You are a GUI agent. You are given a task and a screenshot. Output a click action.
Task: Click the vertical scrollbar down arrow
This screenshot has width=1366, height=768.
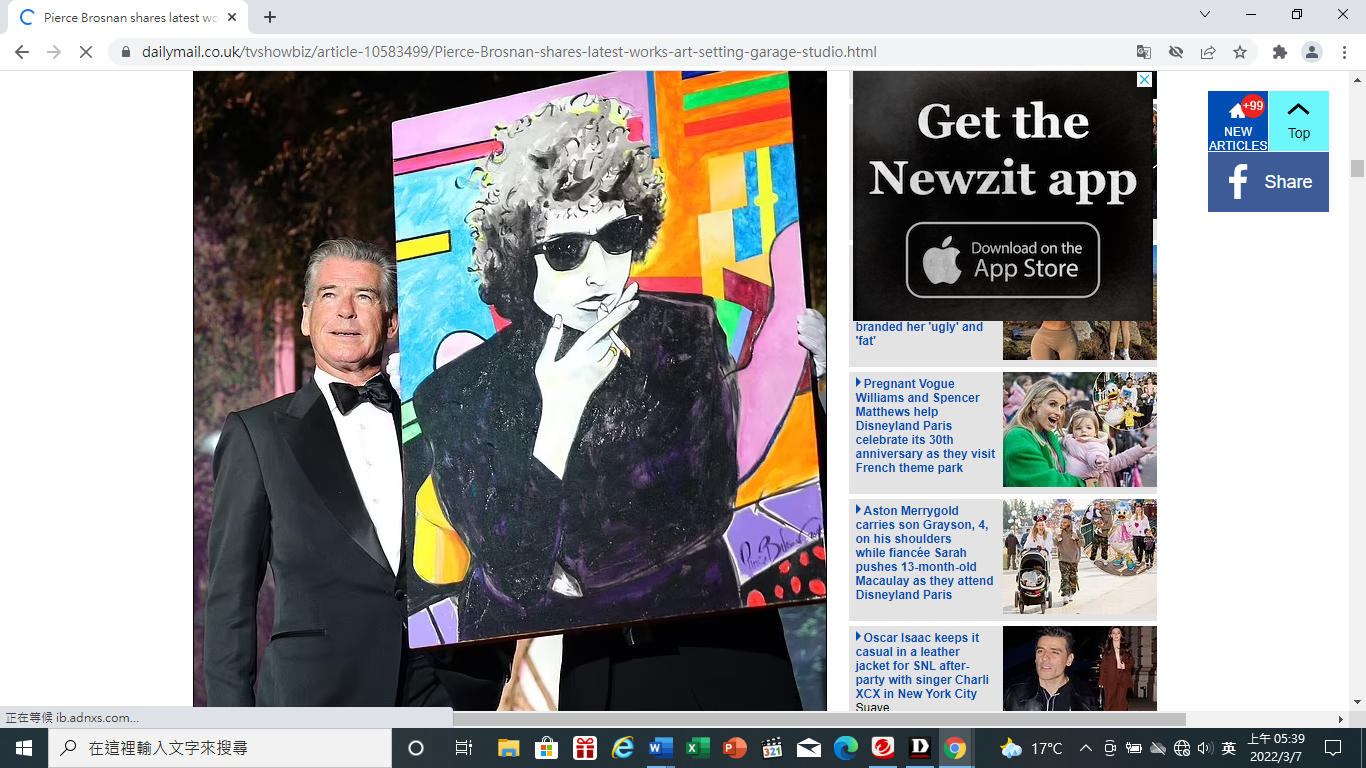pos(1357,703)
